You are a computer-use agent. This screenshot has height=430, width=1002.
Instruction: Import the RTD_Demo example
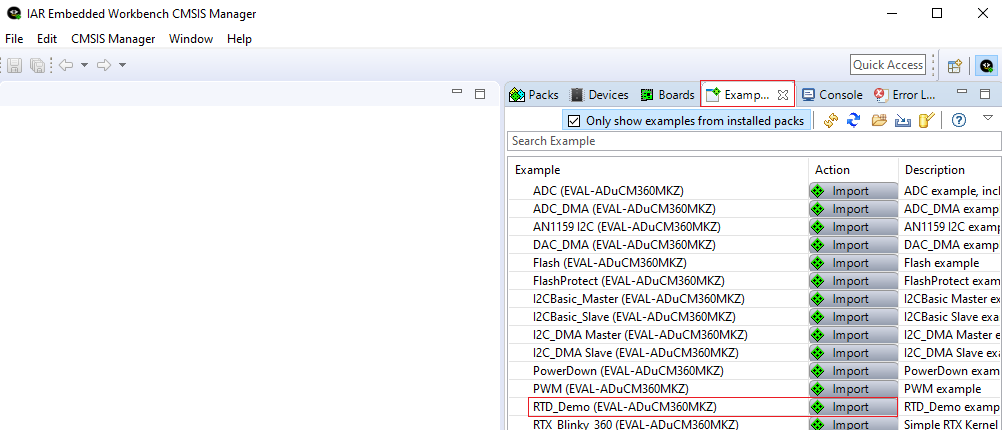tap(853, 407)
